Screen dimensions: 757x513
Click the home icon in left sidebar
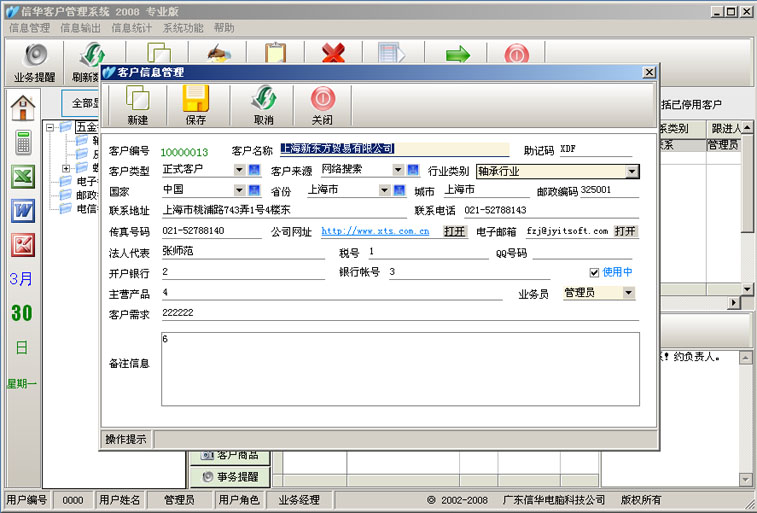pos(23,106)
